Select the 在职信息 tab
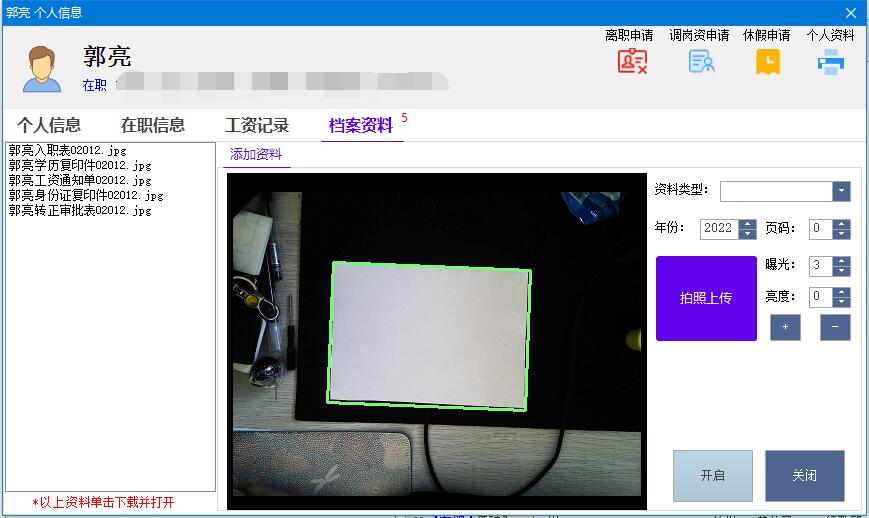 (153, 125)
